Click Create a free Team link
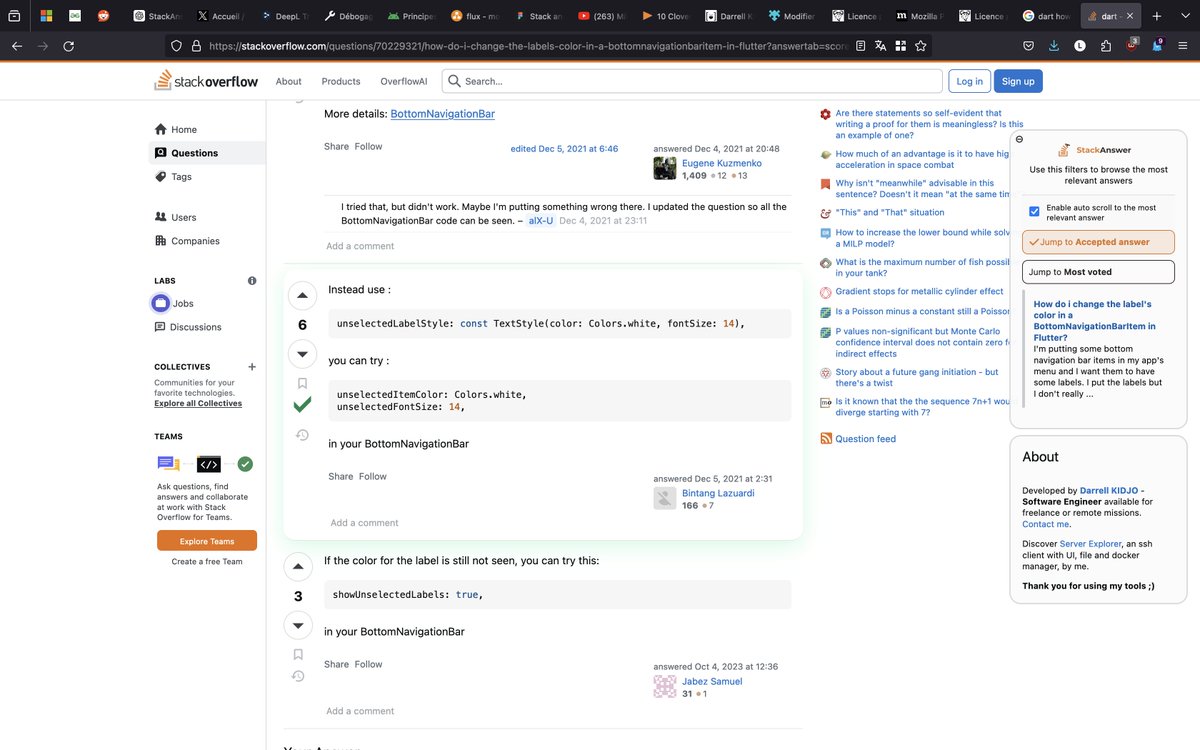The height and width of the screenshot is (750, 1200). click(207, 561)
